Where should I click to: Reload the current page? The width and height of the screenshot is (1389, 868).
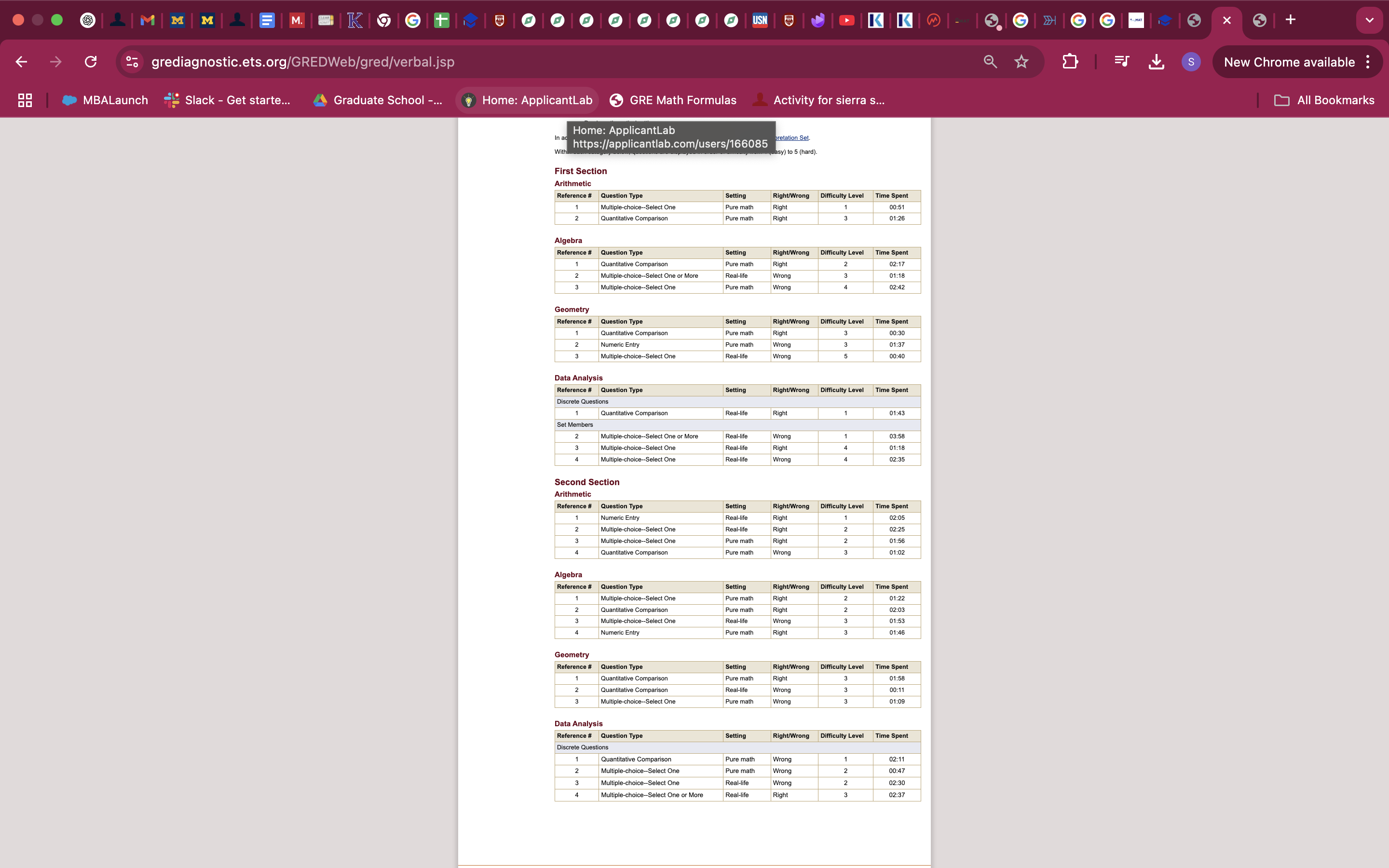(91, 62)
